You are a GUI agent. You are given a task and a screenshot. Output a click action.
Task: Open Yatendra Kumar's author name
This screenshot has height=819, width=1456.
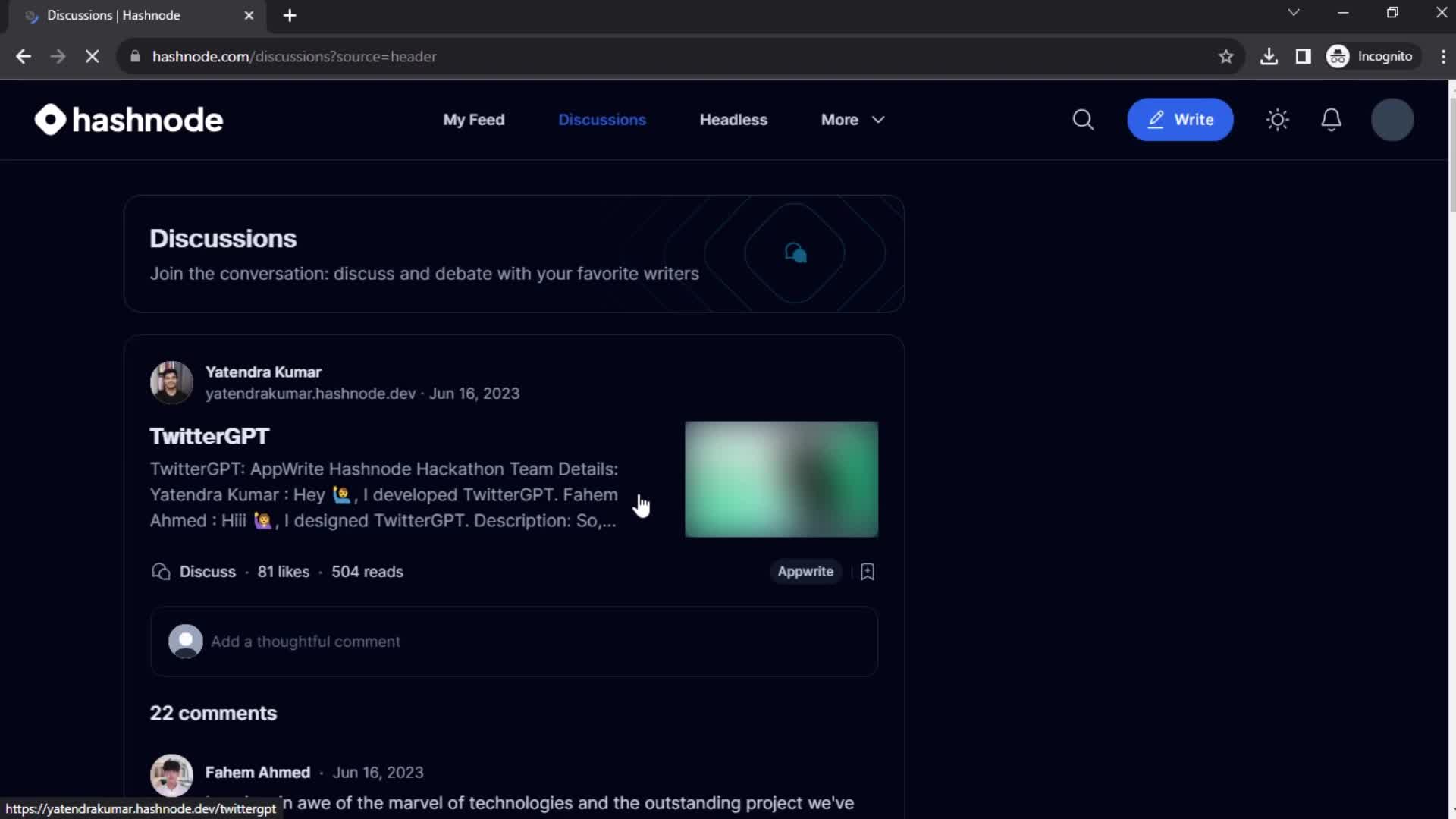coord(263,372)
